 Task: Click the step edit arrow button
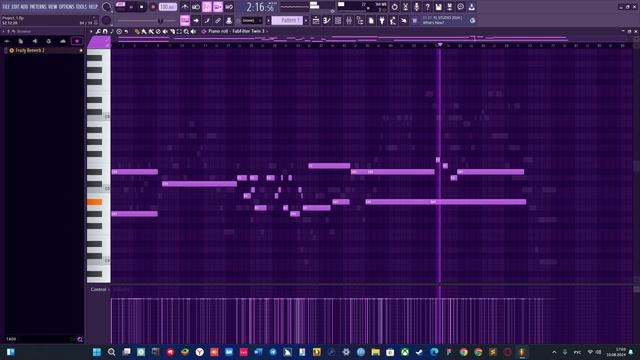tap(196, 20)
